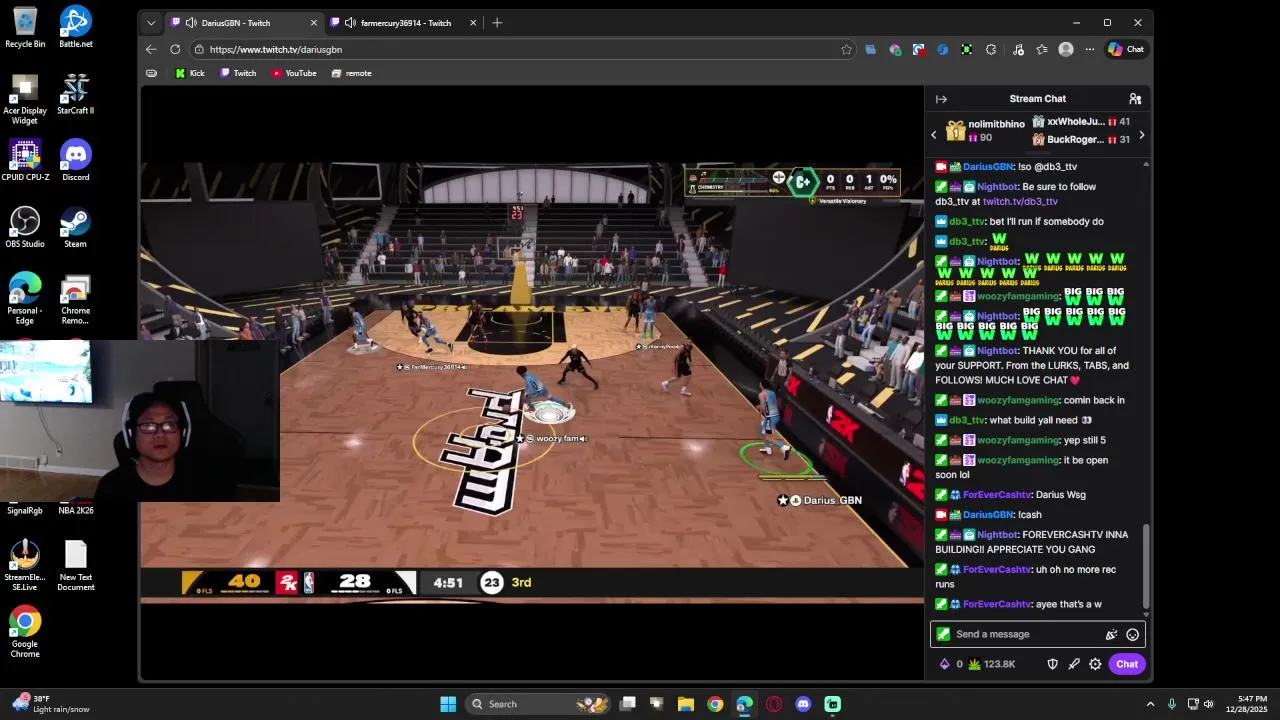
Task: Open the chat community users list
Action: pos(1135,99)
